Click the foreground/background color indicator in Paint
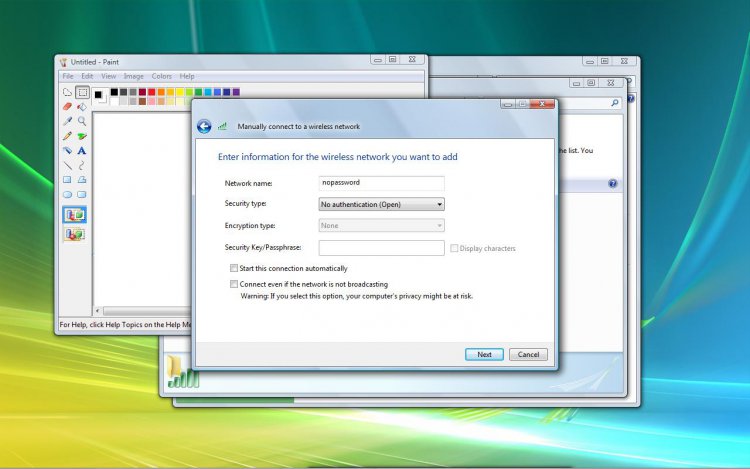Screen dimensions: 750x469 (x=99, y=96)
